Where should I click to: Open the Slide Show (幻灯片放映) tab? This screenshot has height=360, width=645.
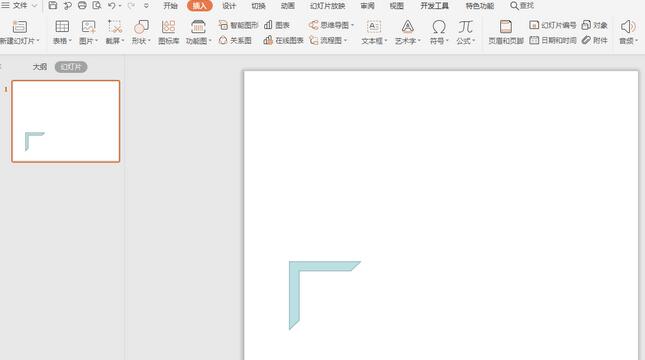(x=327, y=6)
